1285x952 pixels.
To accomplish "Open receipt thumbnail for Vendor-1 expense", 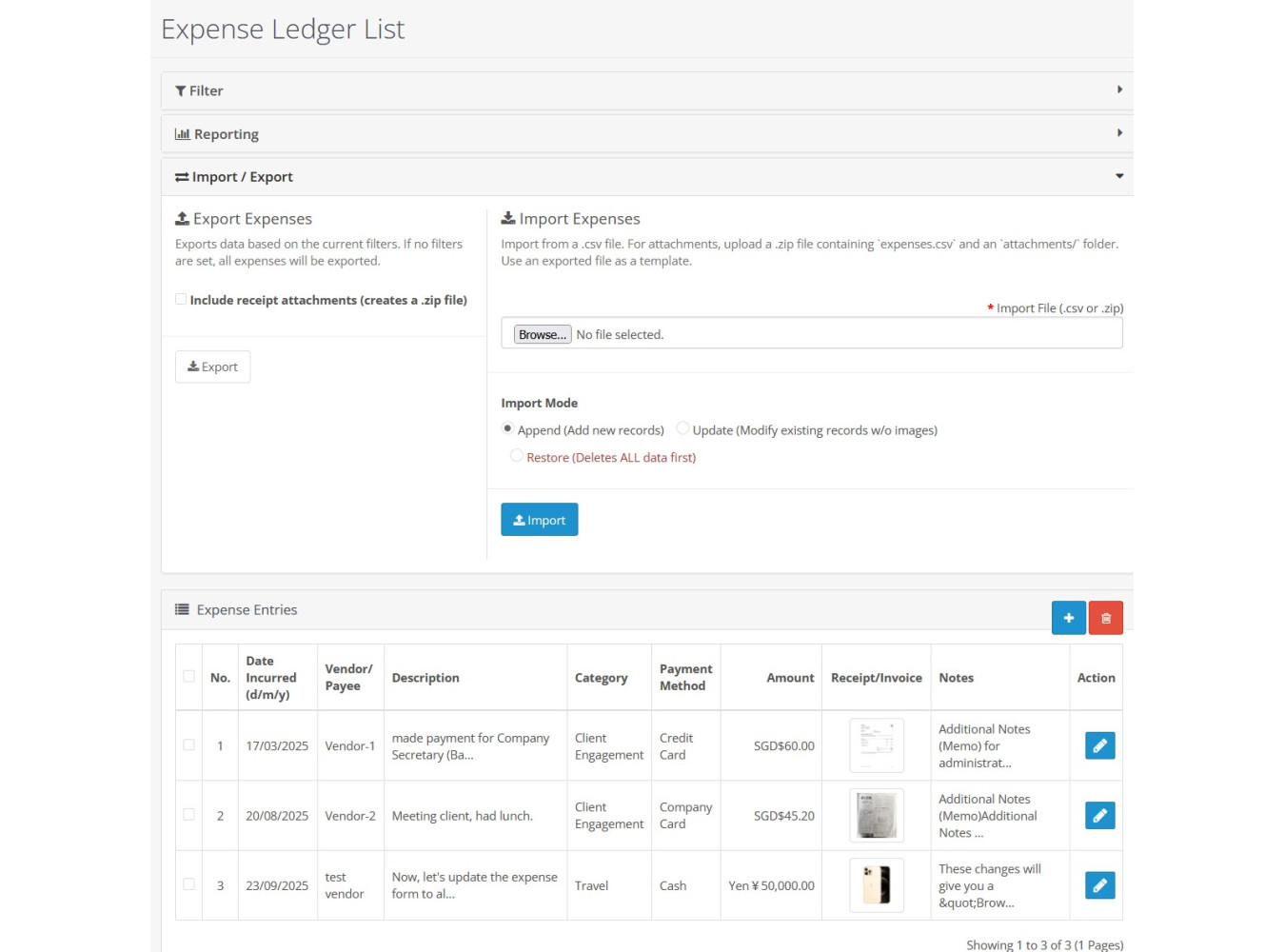I will point(876,745).
